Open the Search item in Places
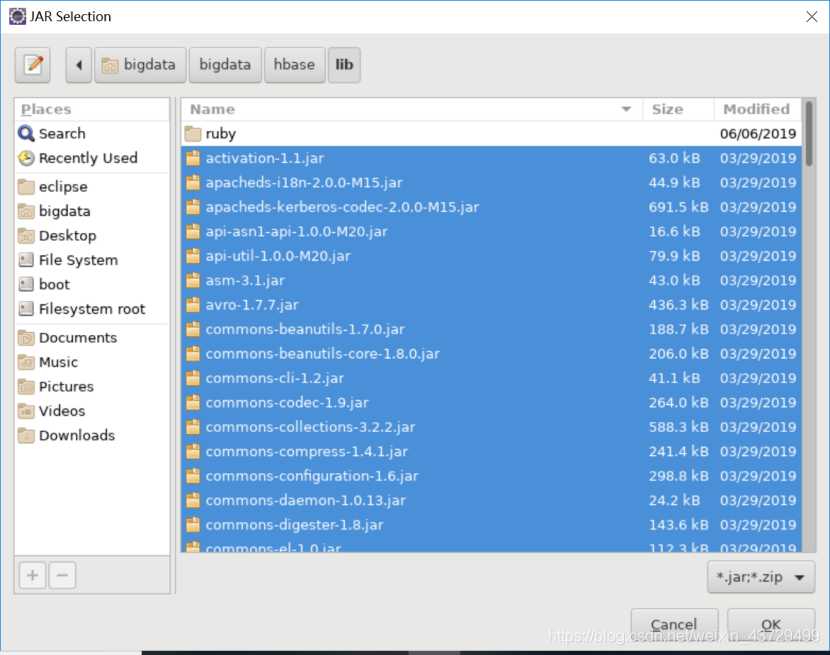This screenshot has height=655, width=830. pyautogui.click(x=60, y=133)
